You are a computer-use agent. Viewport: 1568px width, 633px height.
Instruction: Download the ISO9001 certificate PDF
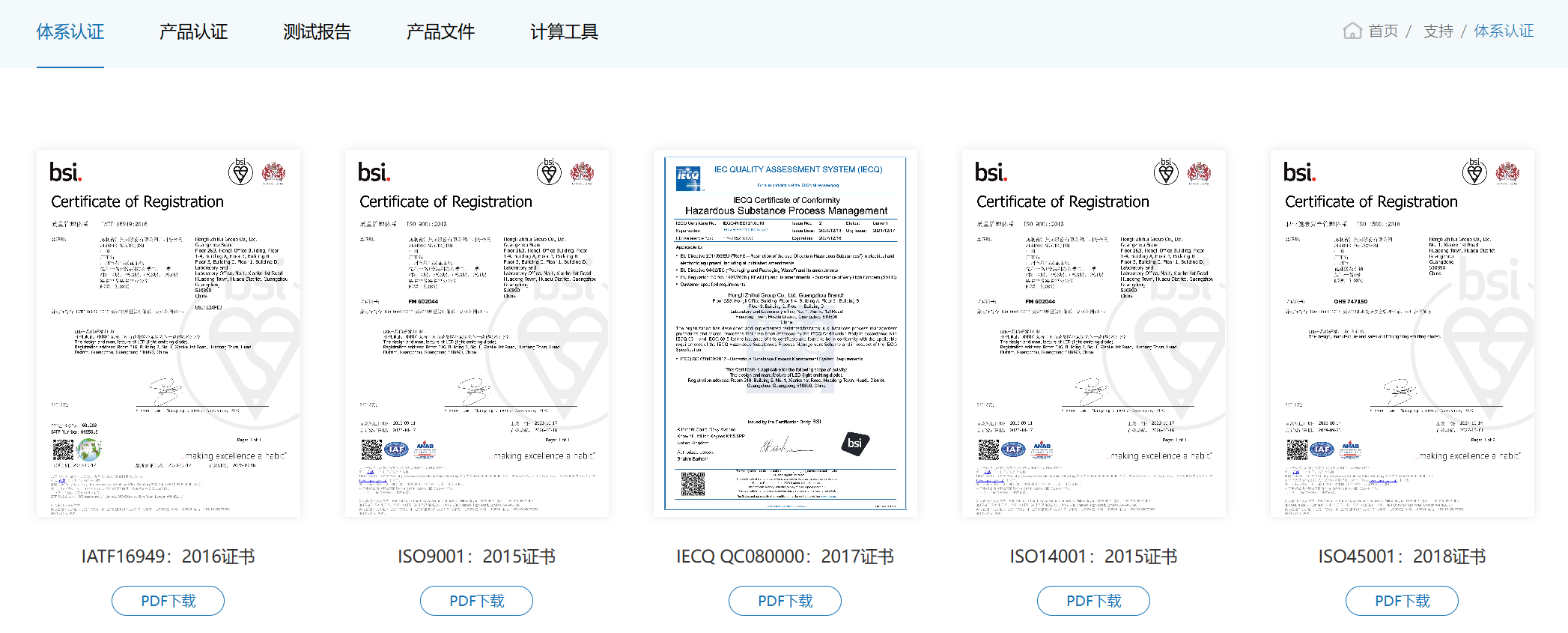477,601
